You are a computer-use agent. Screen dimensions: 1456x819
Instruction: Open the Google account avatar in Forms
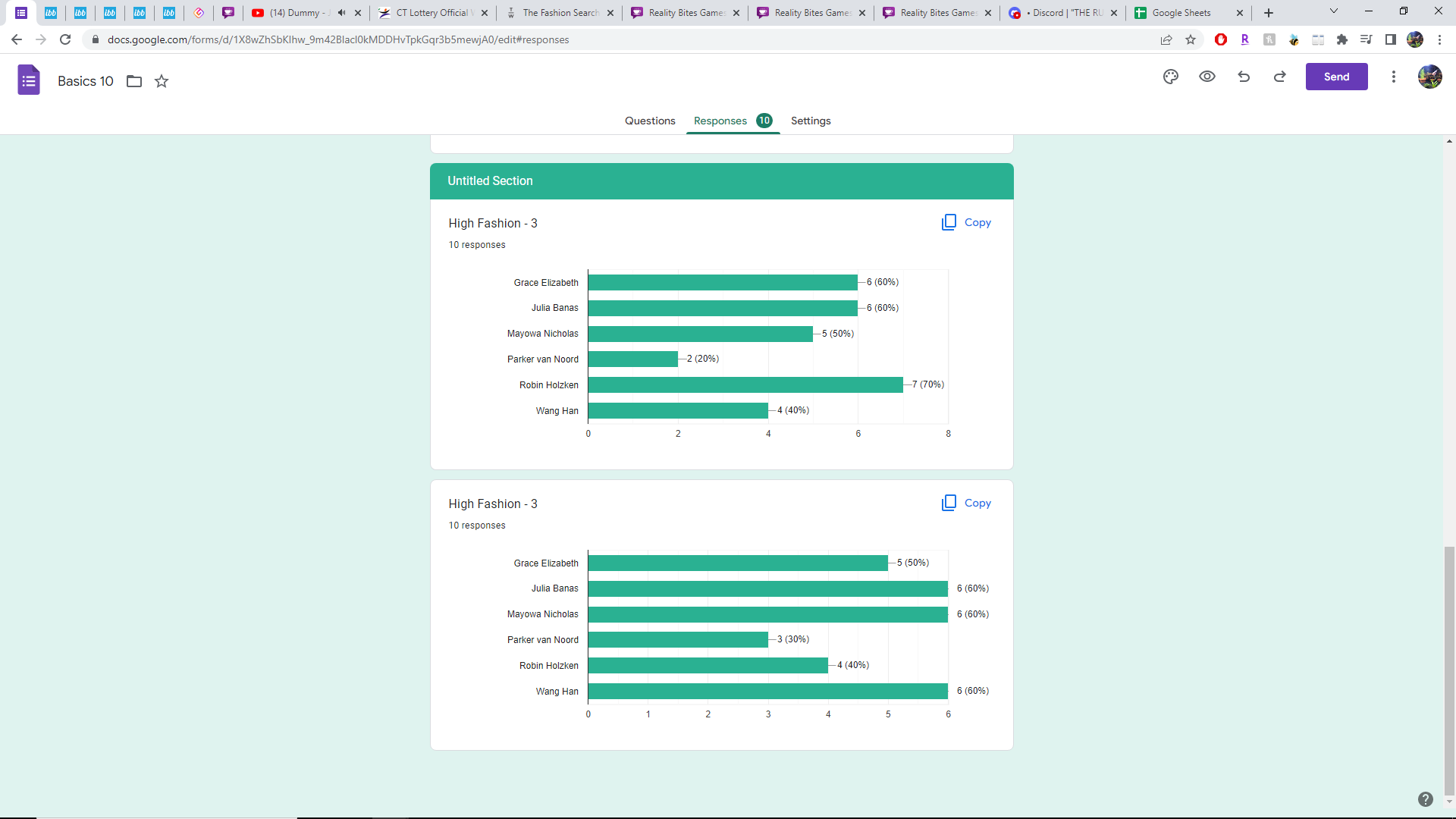[1430, 77]
